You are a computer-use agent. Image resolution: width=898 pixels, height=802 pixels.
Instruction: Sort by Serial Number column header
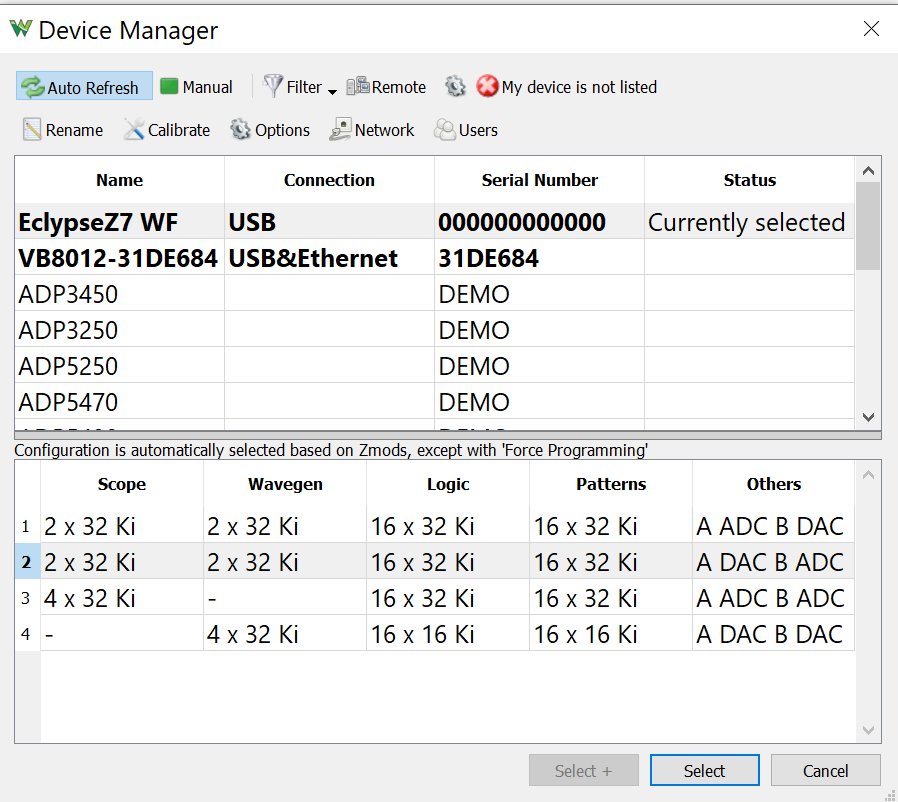pos(539,180)
